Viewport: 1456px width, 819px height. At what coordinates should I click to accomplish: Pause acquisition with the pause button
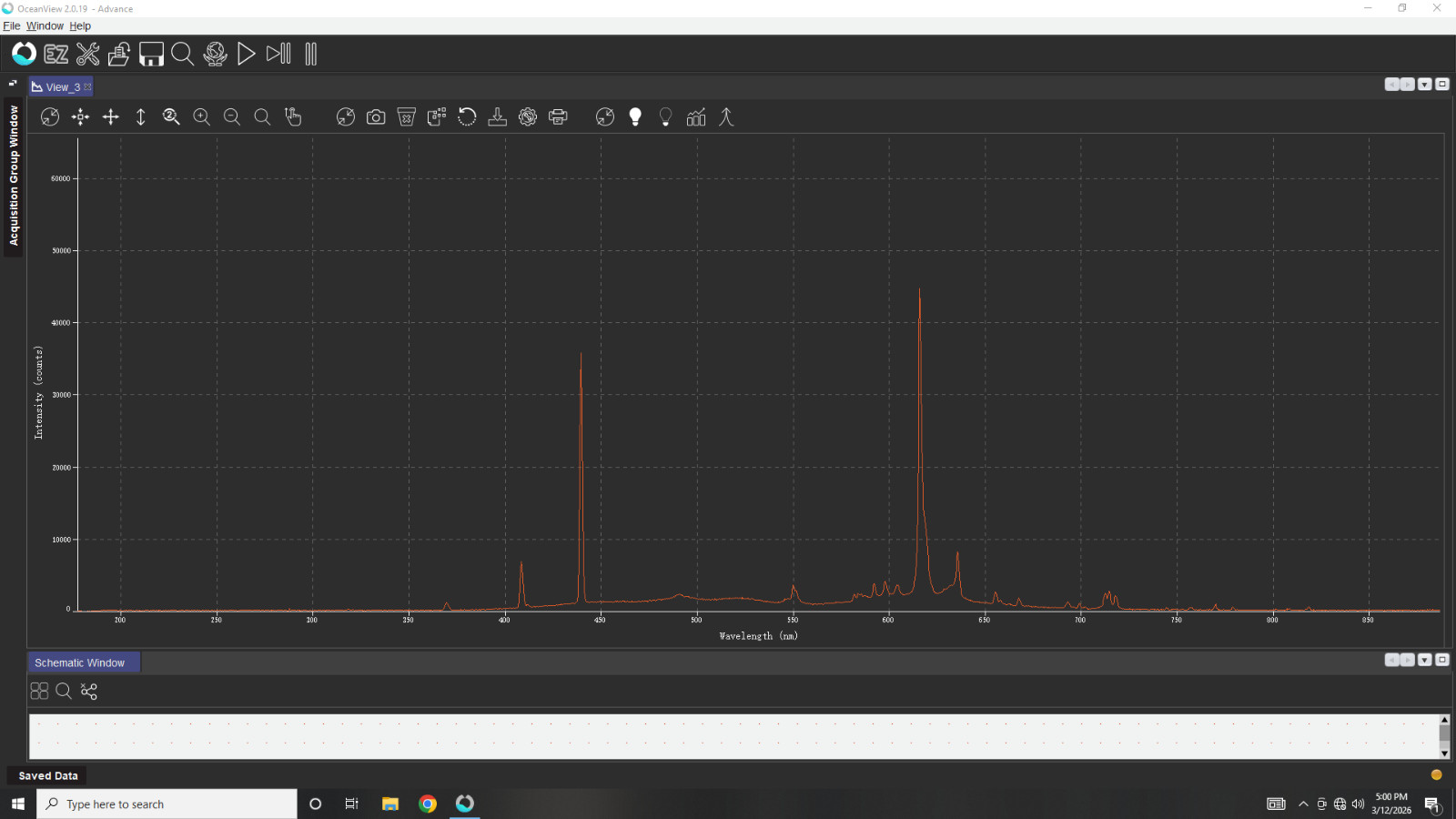[311, 55]
